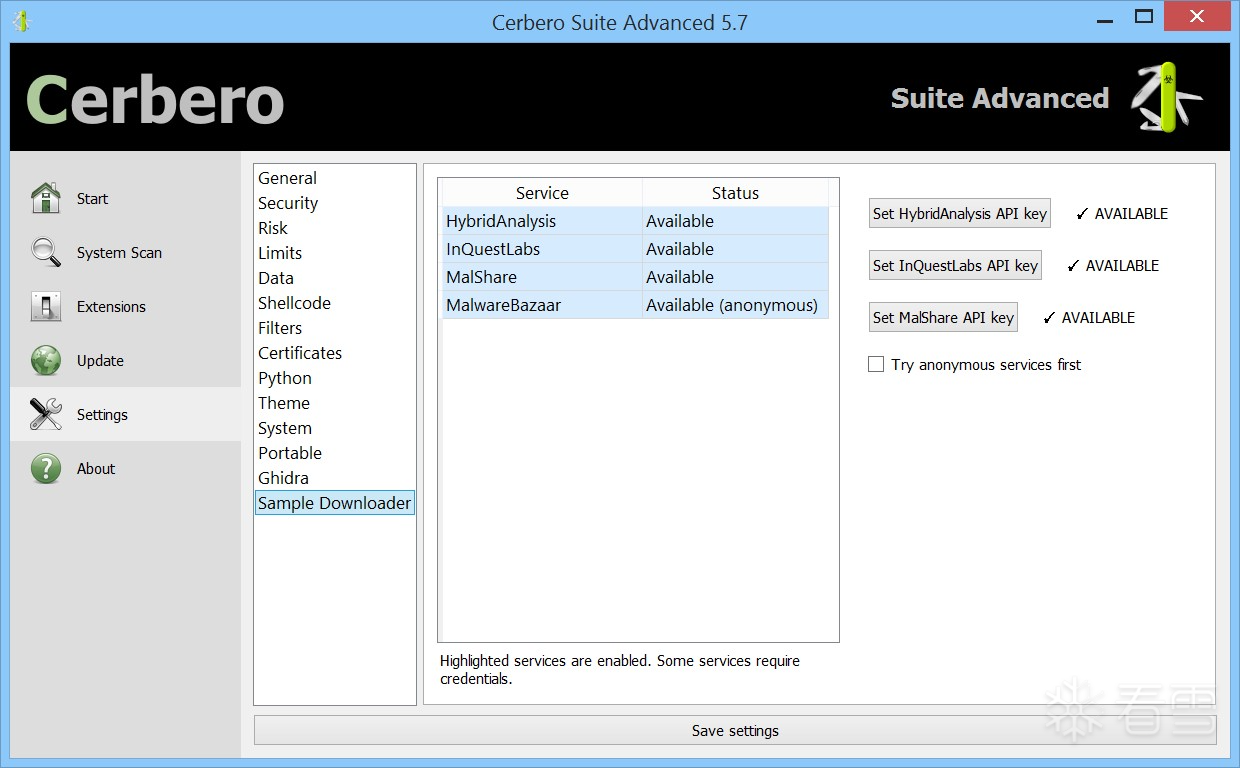
Task: Click the Start house icon
Action: 46,198
